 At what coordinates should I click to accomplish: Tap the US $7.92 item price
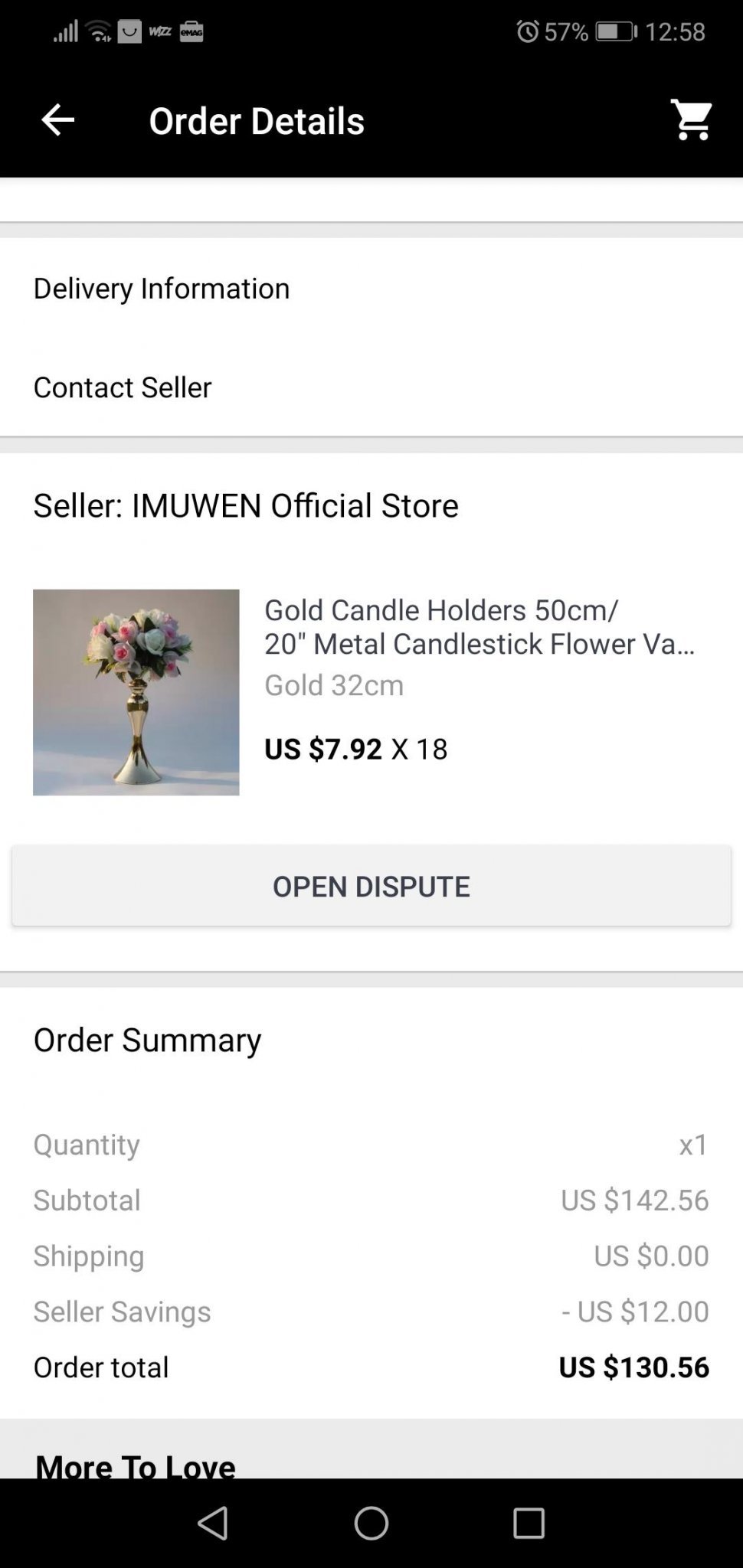tap(322, 749)
